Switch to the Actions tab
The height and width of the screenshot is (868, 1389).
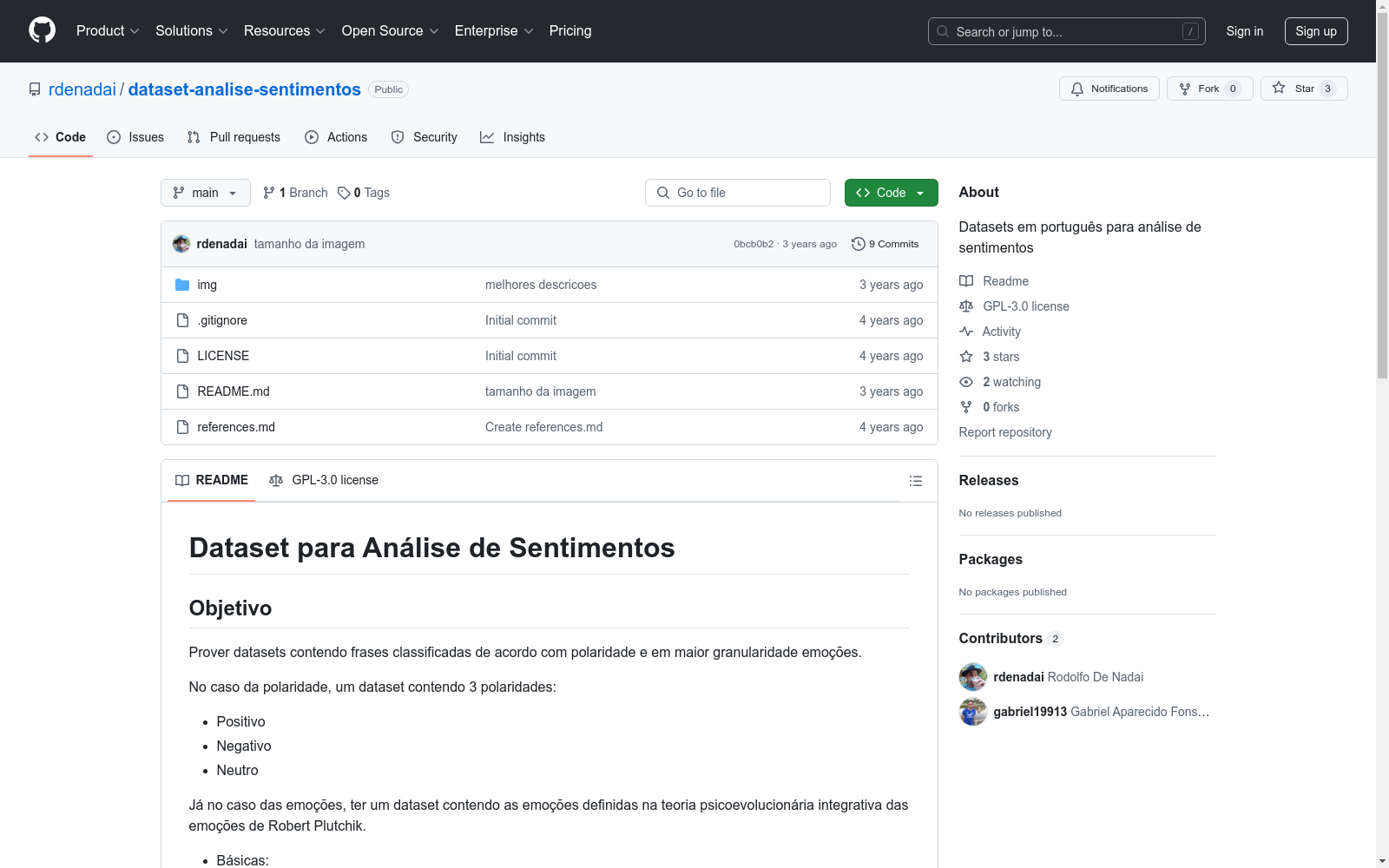click(x=336, y=137)
